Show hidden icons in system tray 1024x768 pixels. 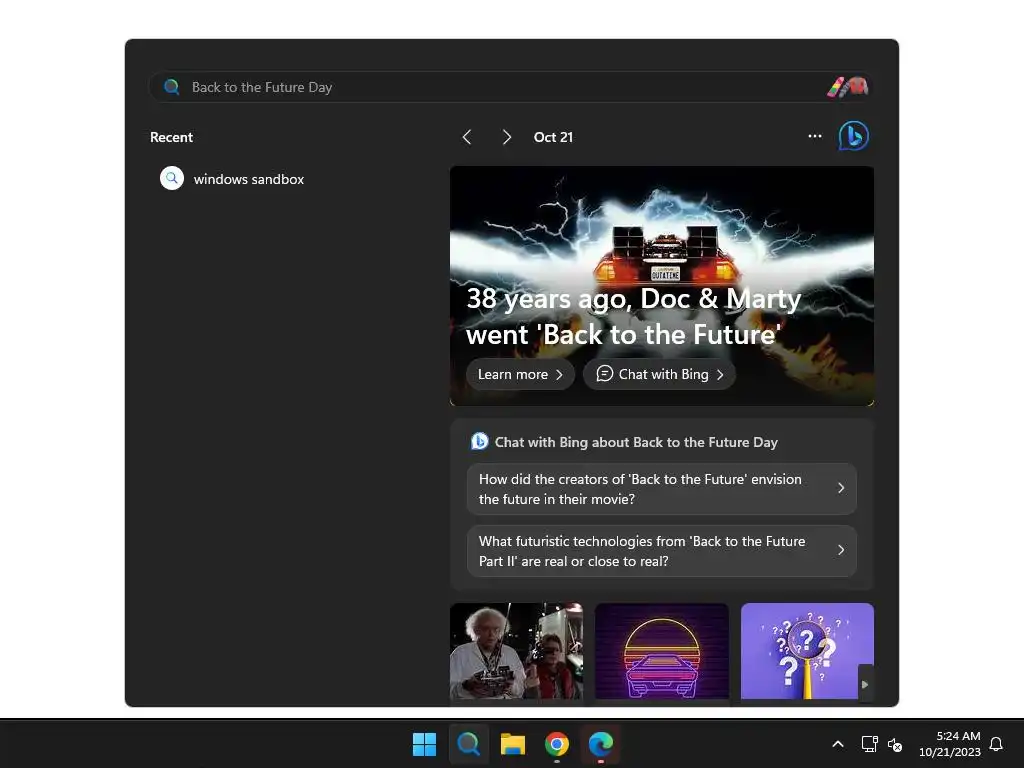coord(838,744)
